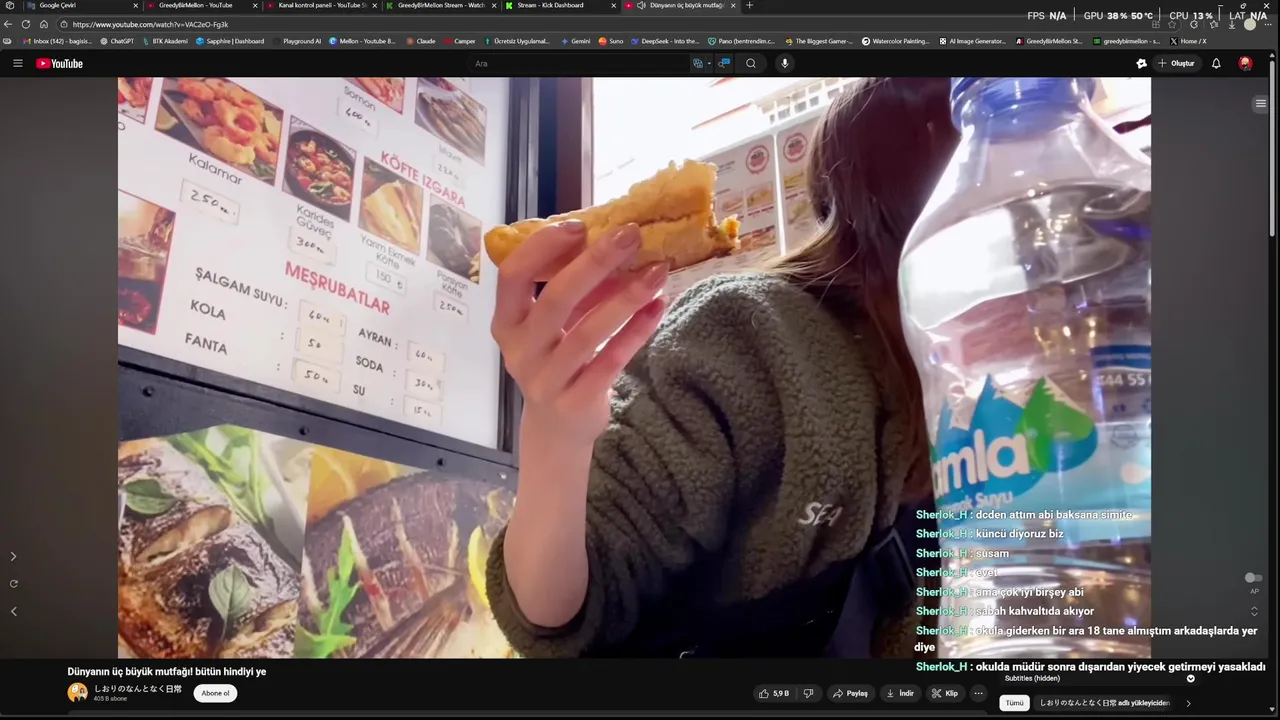Image resolution: width=1280 pixels, height=720 pixels.
Task: Switch to Kanal kontrol paneli tab
Action: point(320,5)
